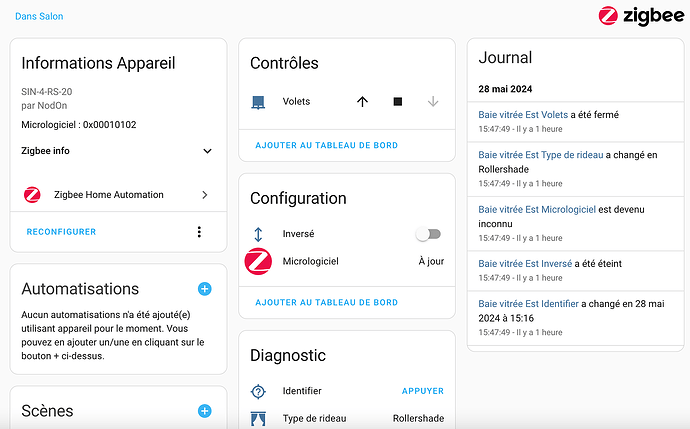The image size is (690, 429).
Task: Add an automation with the plus icon
Action: click(x=205, y=289)
